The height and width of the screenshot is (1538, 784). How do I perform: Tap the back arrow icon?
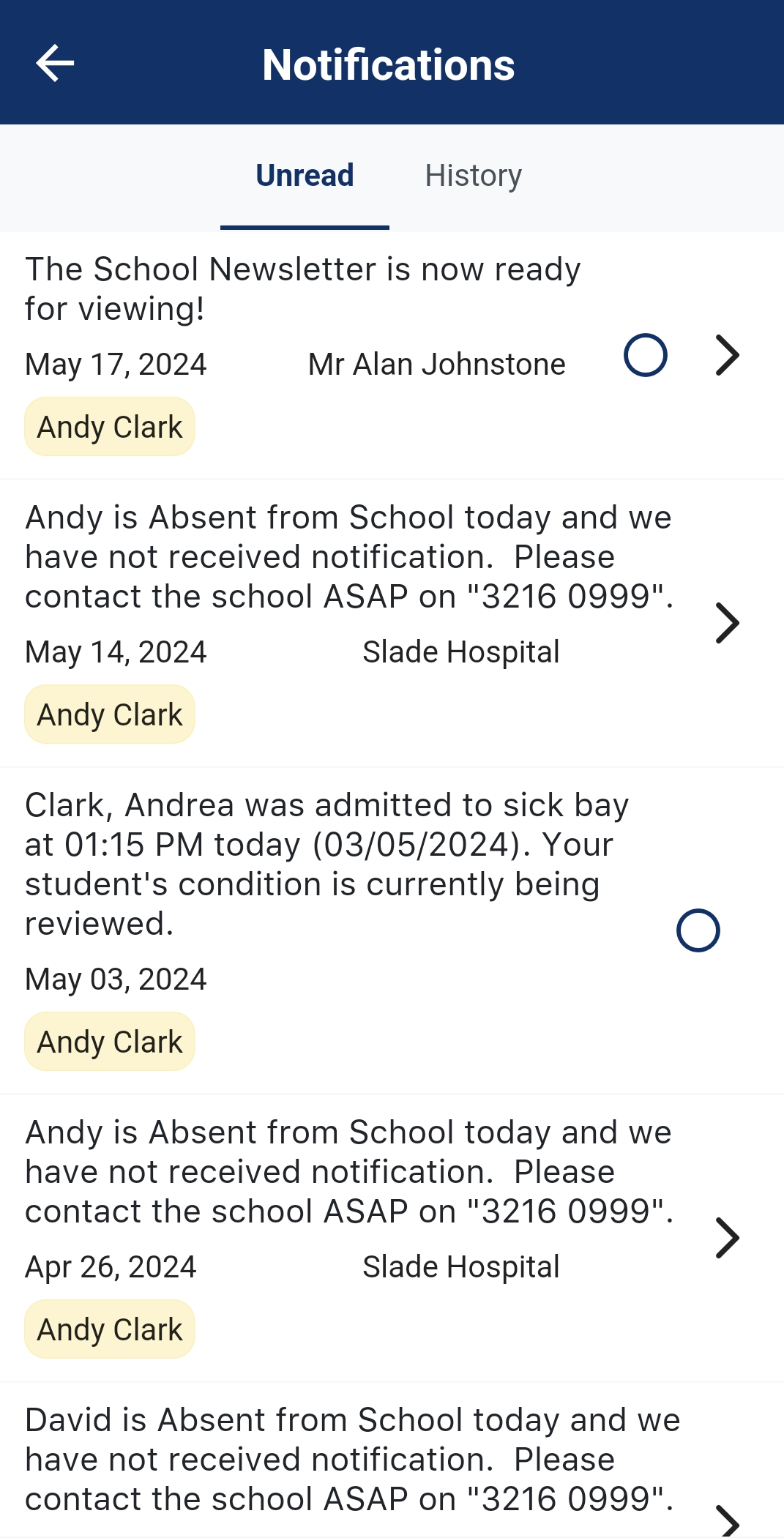55,63
